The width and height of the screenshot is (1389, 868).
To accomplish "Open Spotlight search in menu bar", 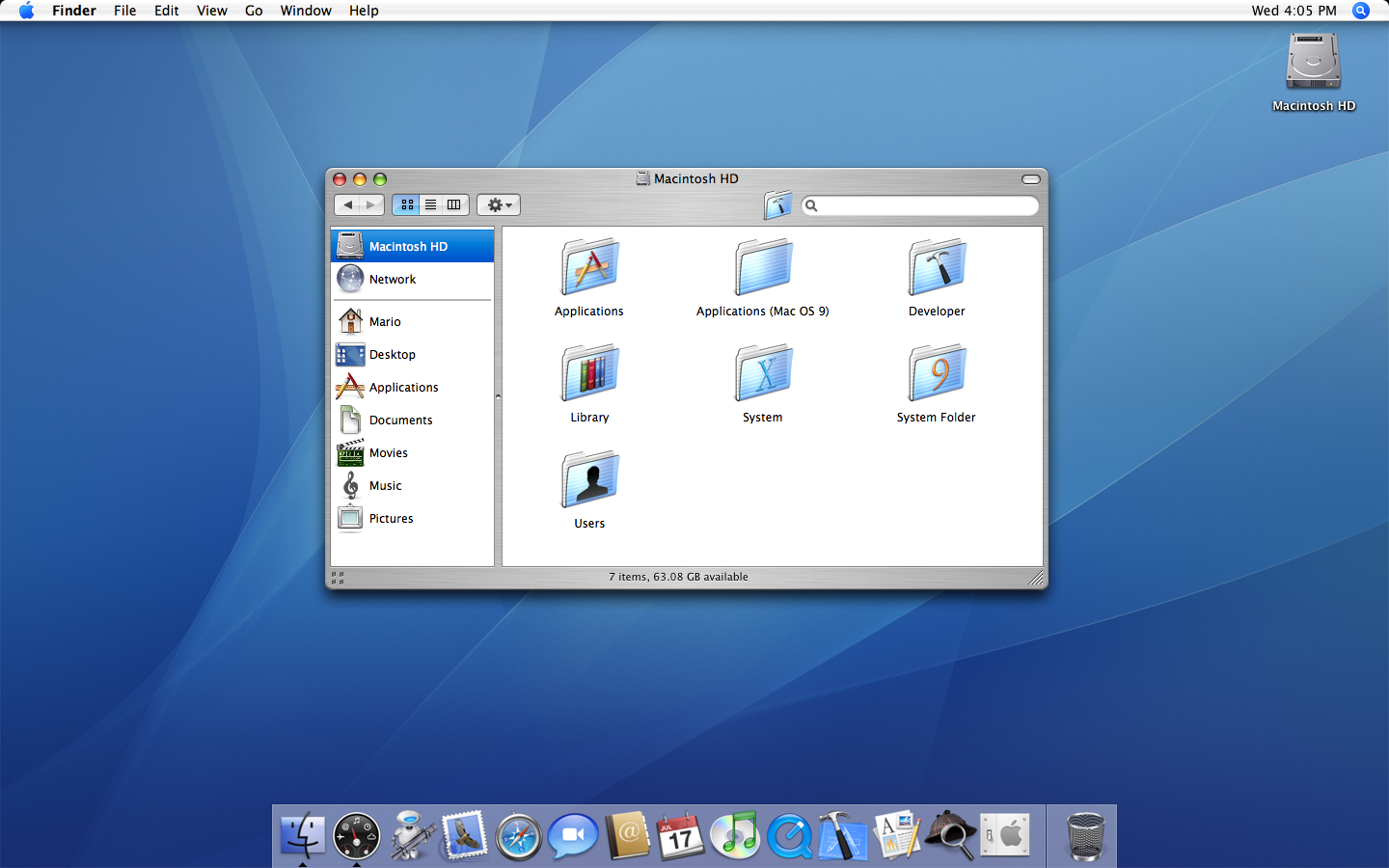I will [x=1361, y=11].
